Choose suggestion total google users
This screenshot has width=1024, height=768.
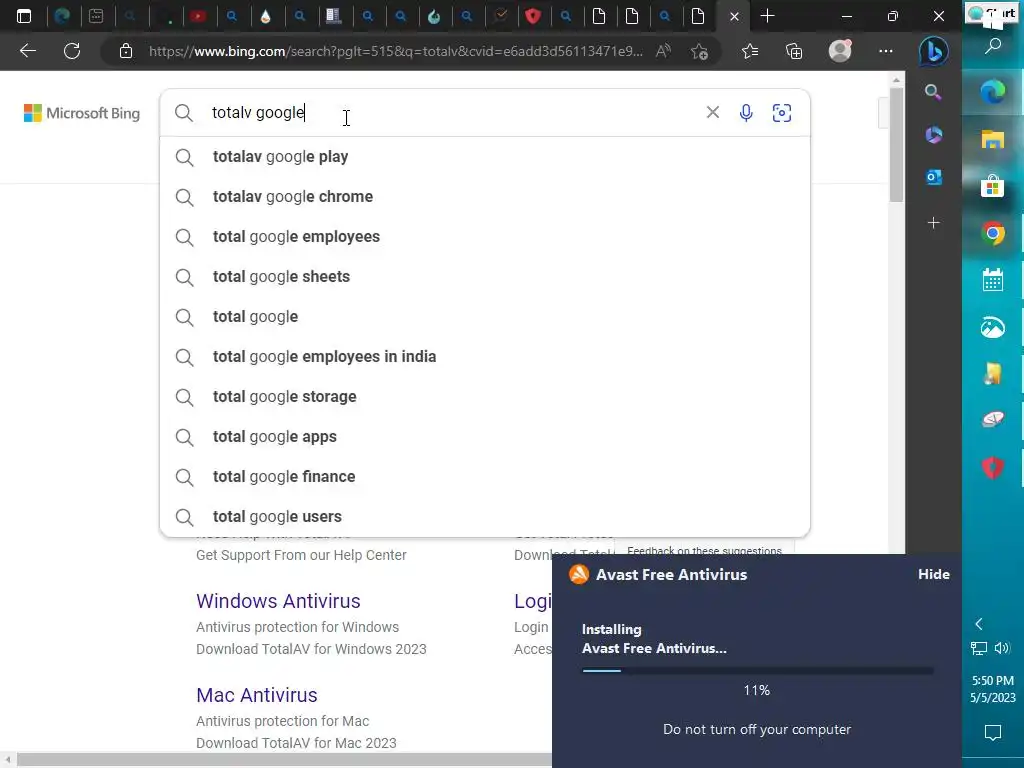(485, 517)
